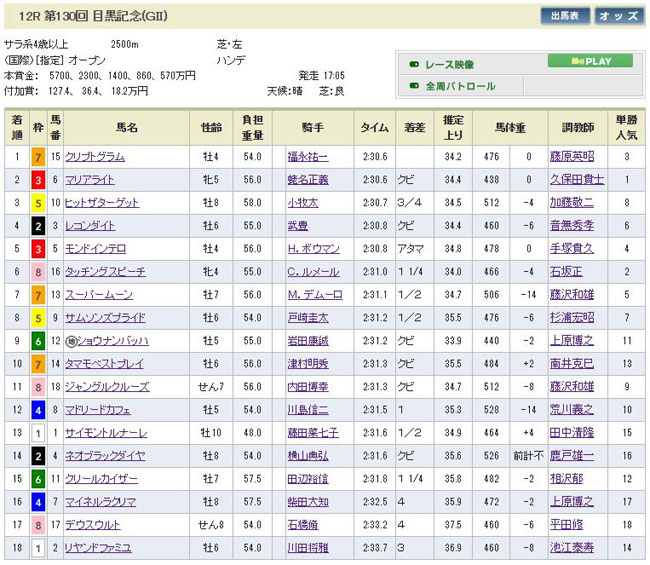650x565 pixels.
Task: Click the green icon beside 全周パトロール
Action: [x=414, y=86]
